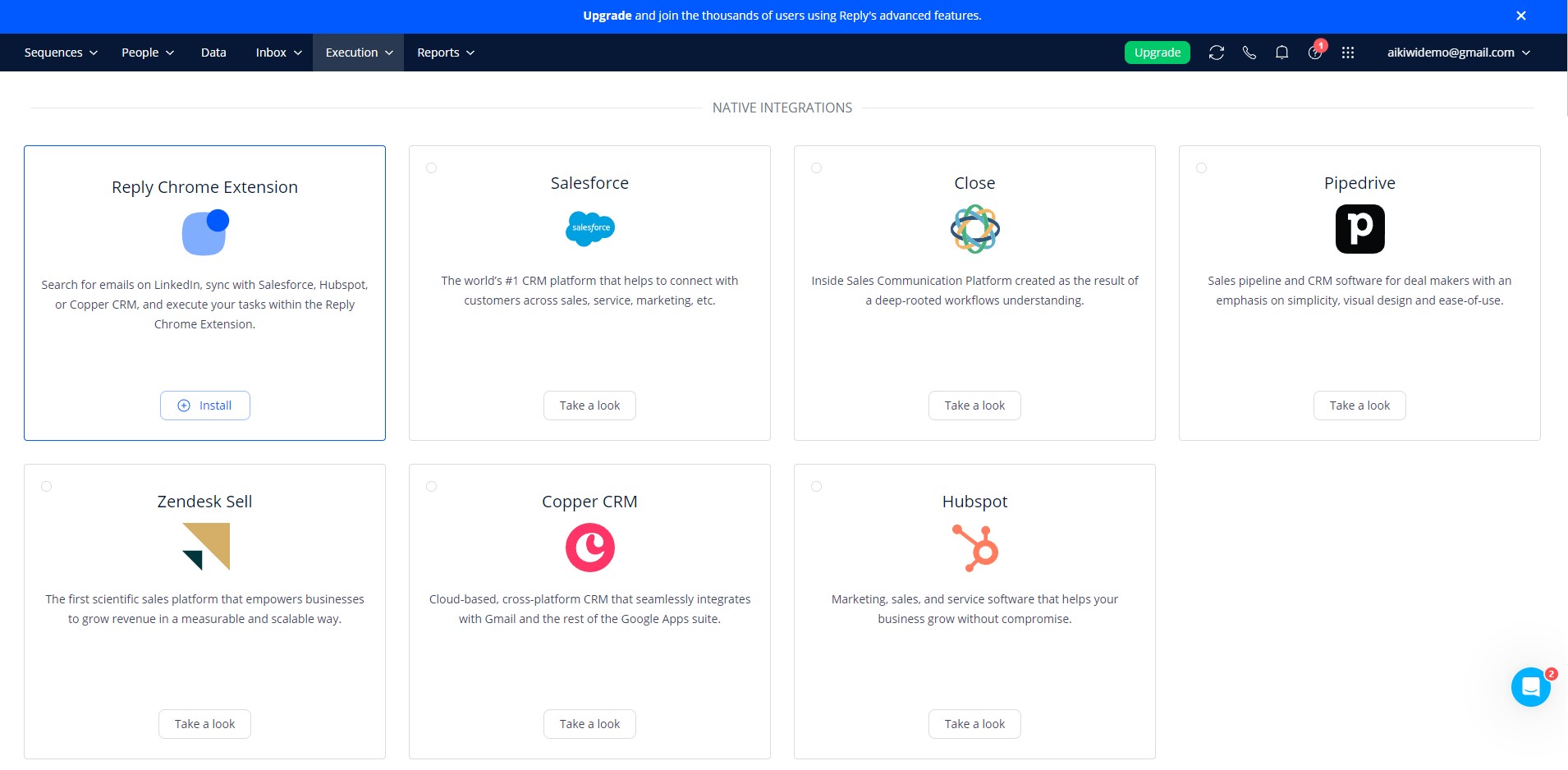Take a look at Pipedrive integration
Viewport: 1568px width, 770px height.
tap(1360, 406)
